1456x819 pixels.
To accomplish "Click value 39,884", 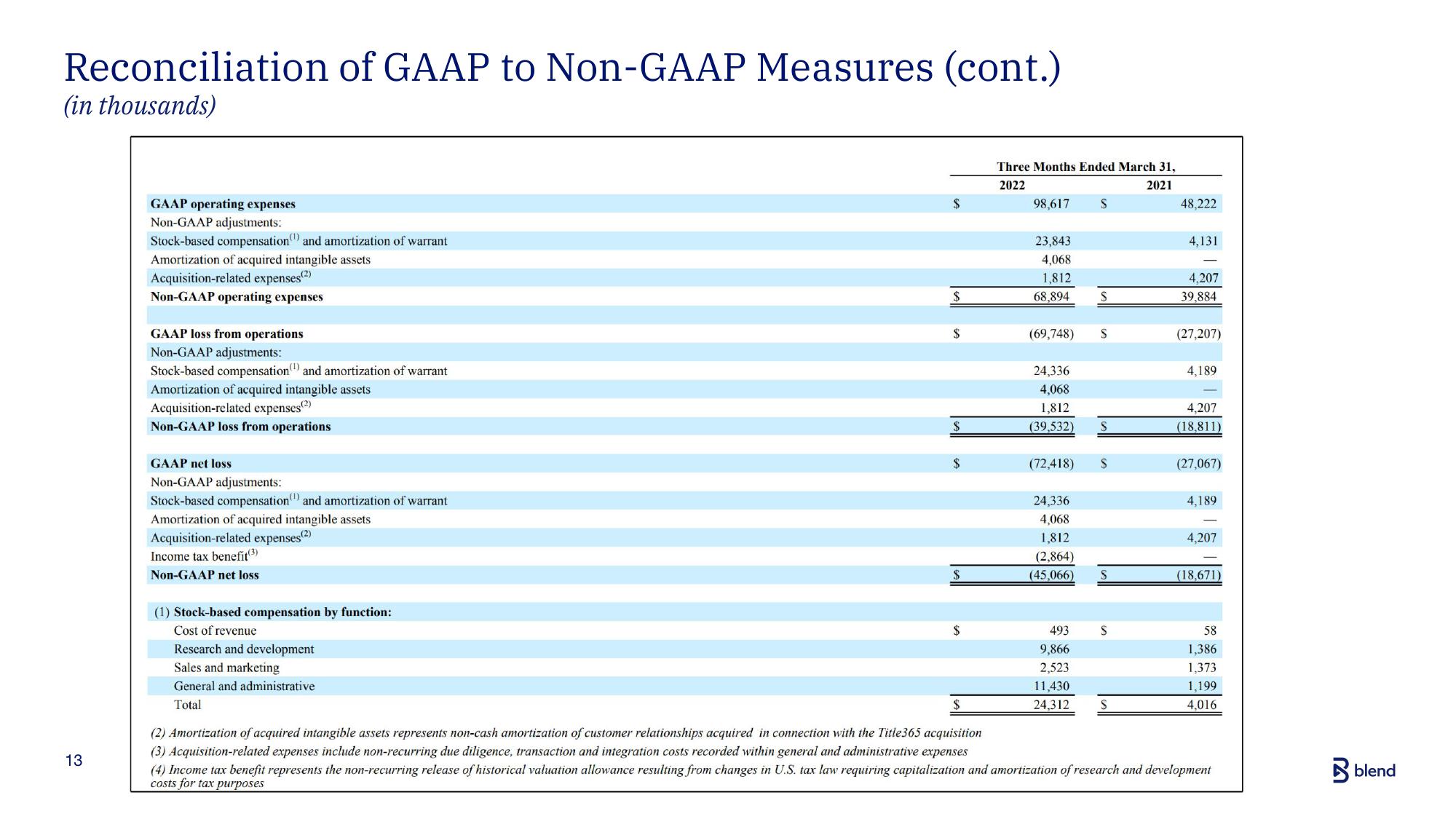I will click(1198, 296).
